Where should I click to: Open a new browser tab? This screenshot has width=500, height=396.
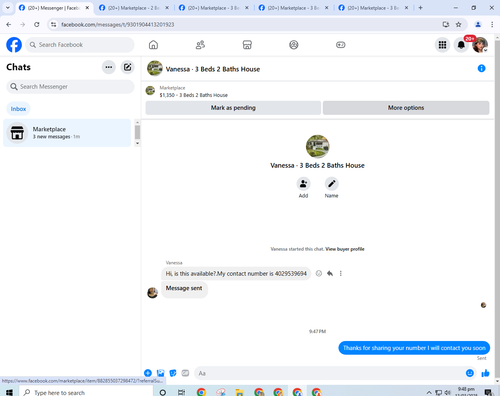[x=420, y=8]
